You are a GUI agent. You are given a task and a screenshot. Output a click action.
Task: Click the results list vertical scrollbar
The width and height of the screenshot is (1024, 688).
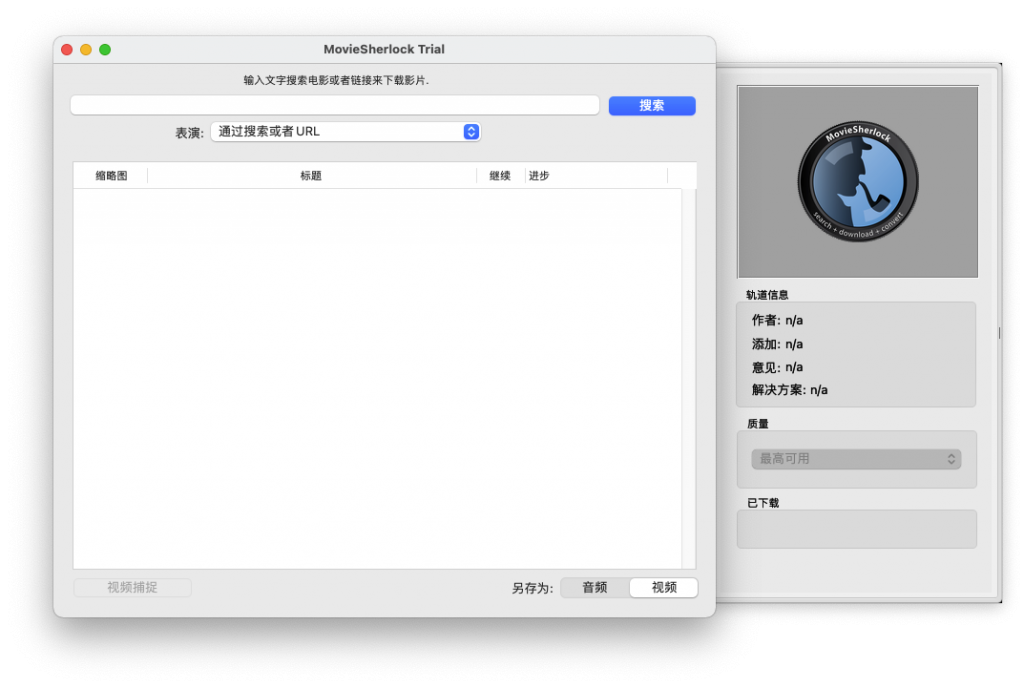pos(689,379)
